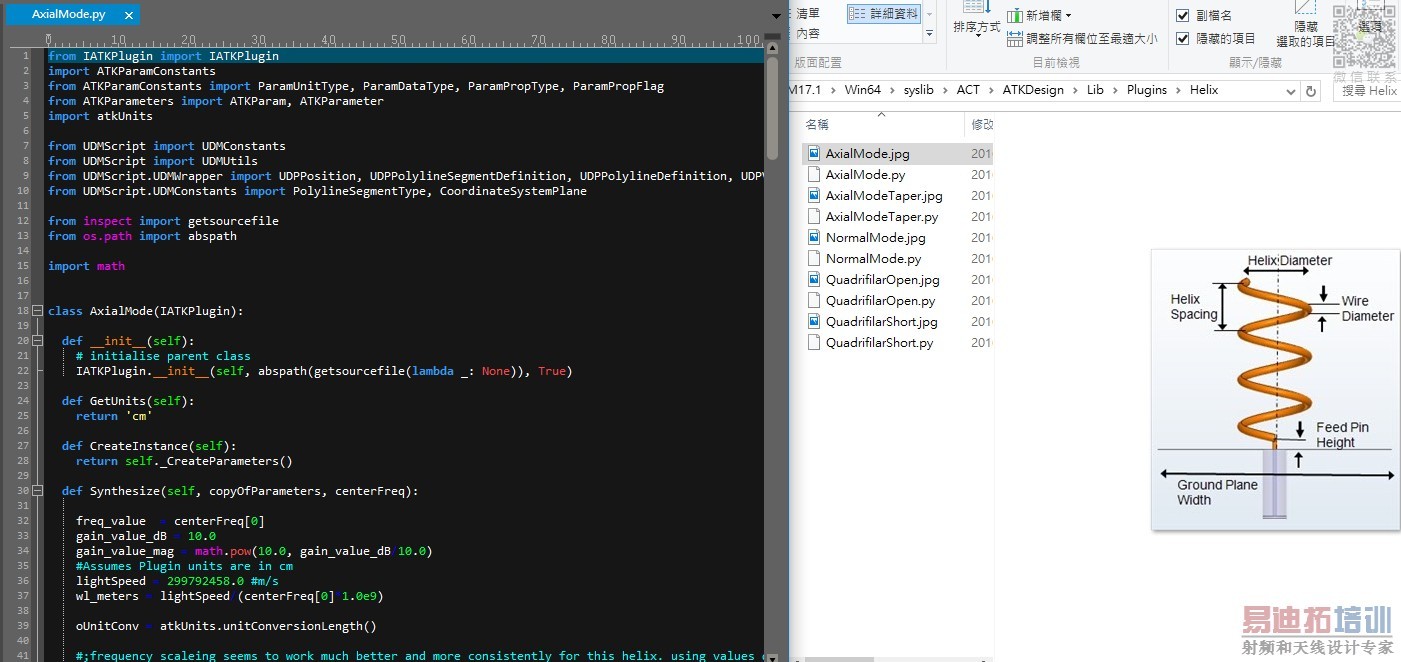This screenshot has width=1401, height=662.
Task: Expand the layout gallery more arrow
Action: (x=929, y=33)
